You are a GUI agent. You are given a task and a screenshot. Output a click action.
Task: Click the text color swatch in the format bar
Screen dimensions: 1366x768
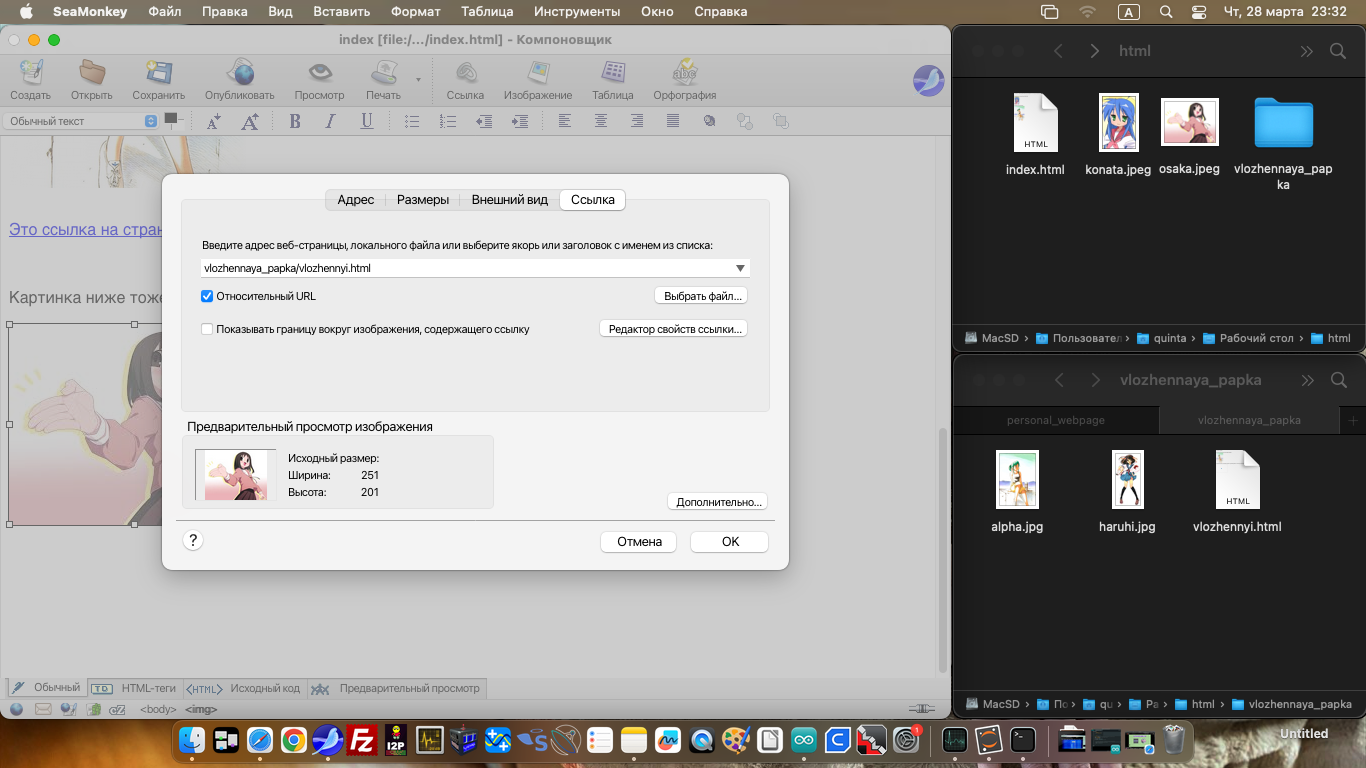[171, 119]
